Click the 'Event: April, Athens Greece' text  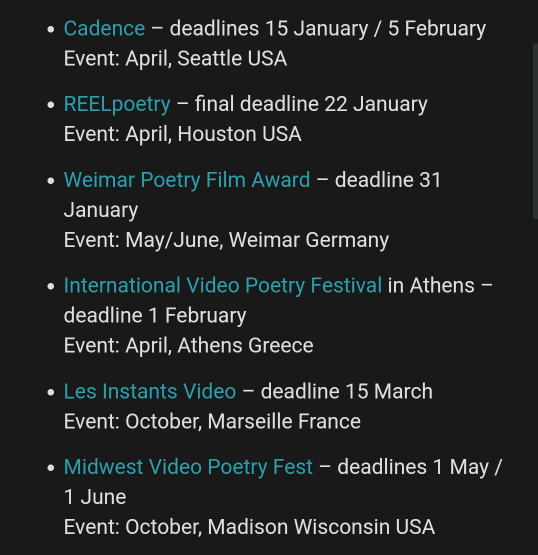[x=189, y=345]
